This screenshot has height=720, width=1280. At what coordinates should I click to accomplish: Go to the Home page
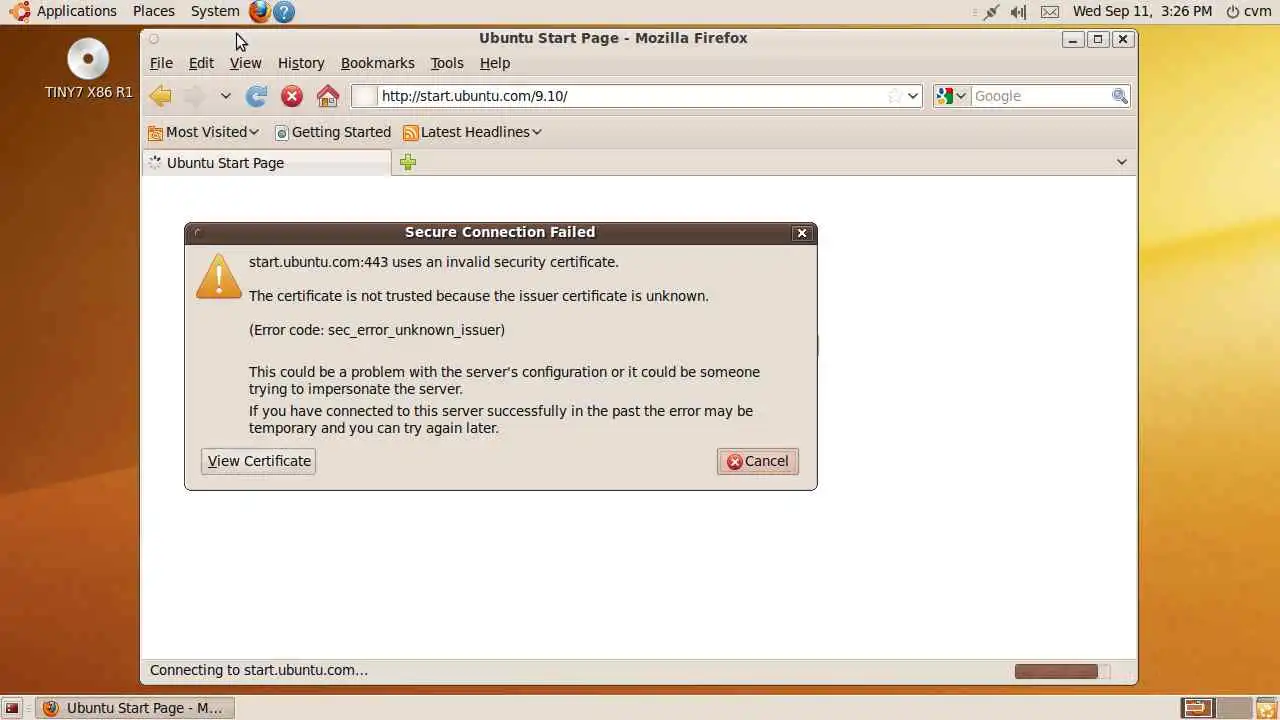coord(328,96)
